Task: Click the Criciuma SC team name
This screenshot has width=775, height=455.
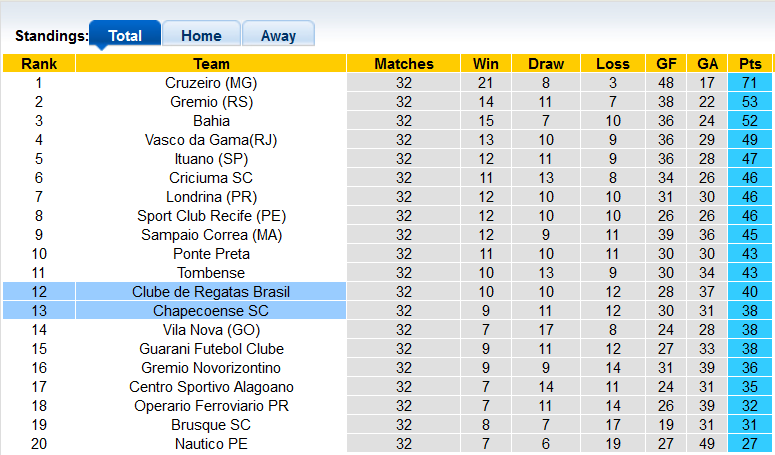Action: pyautogui.click(x=211, y=178)
